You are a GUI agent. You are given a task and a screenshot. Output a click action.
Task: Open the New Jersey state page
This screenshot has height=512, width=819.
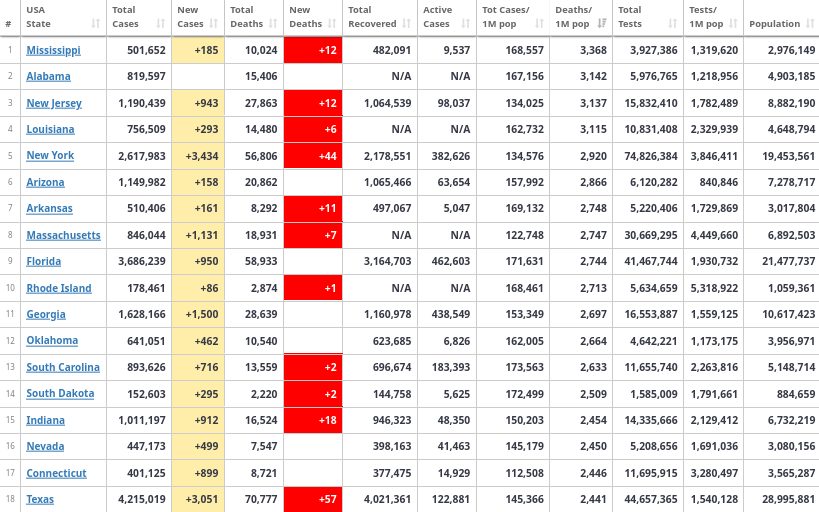coord(54,103)
